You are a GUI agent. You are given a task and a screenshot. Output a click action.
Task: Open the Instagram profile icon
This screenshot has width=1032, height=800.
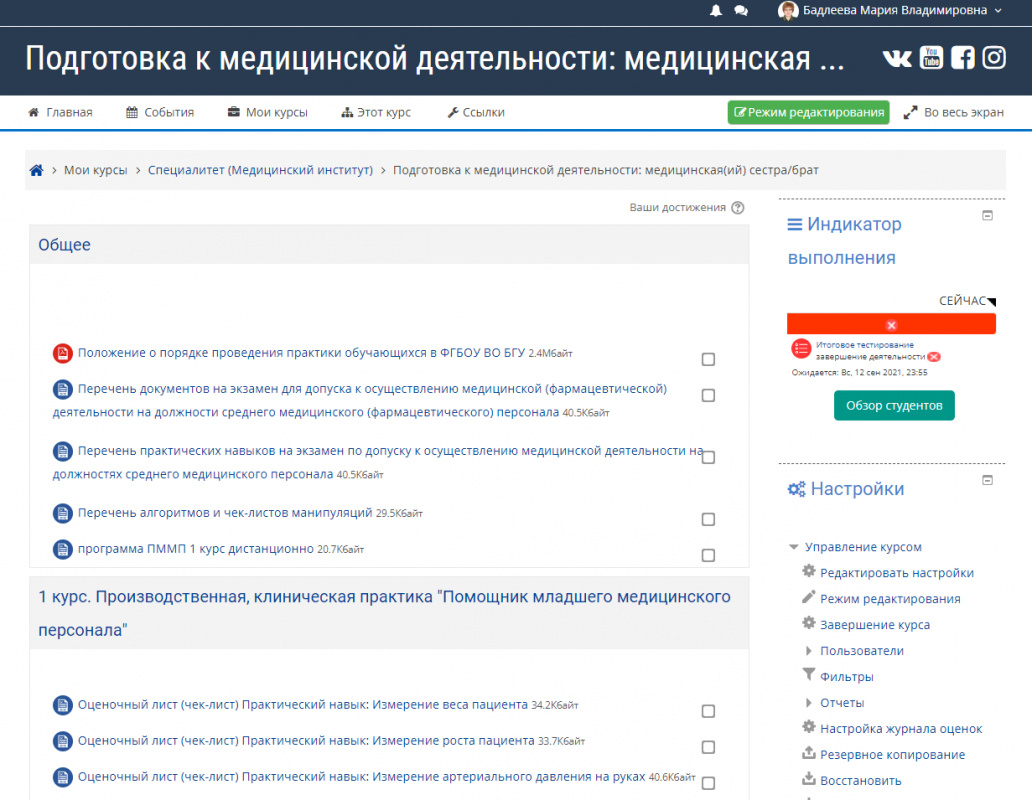click(994, 58)
